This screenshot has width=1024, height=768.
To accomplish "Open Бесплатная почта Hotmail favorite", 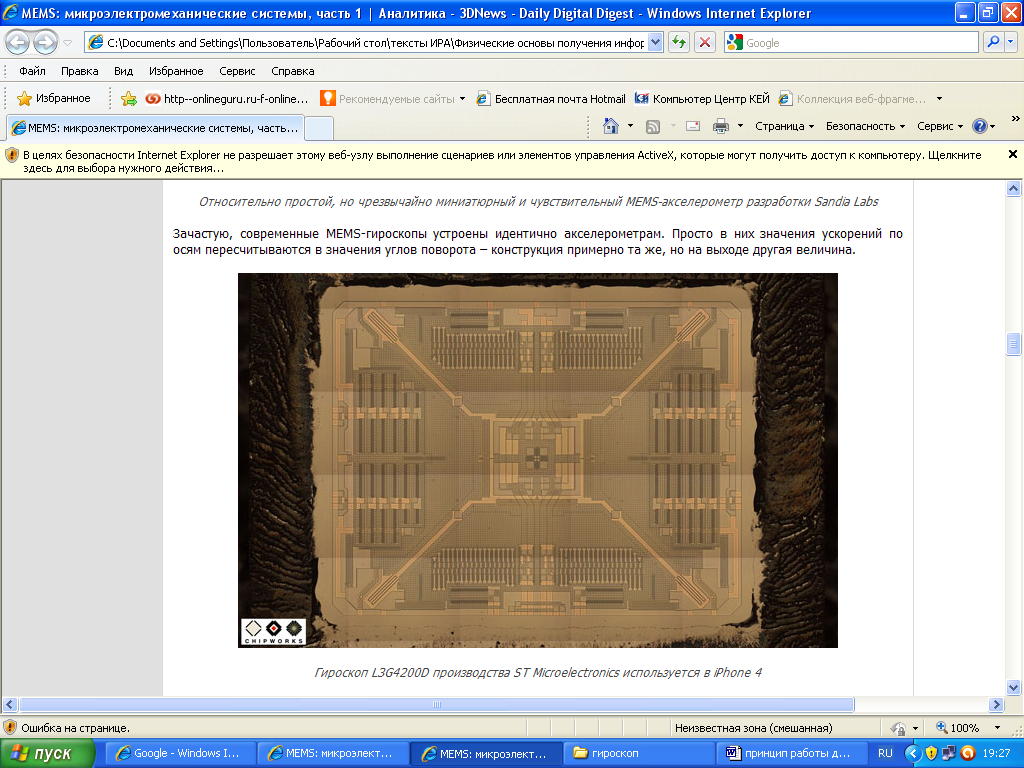I will point(551,99).
